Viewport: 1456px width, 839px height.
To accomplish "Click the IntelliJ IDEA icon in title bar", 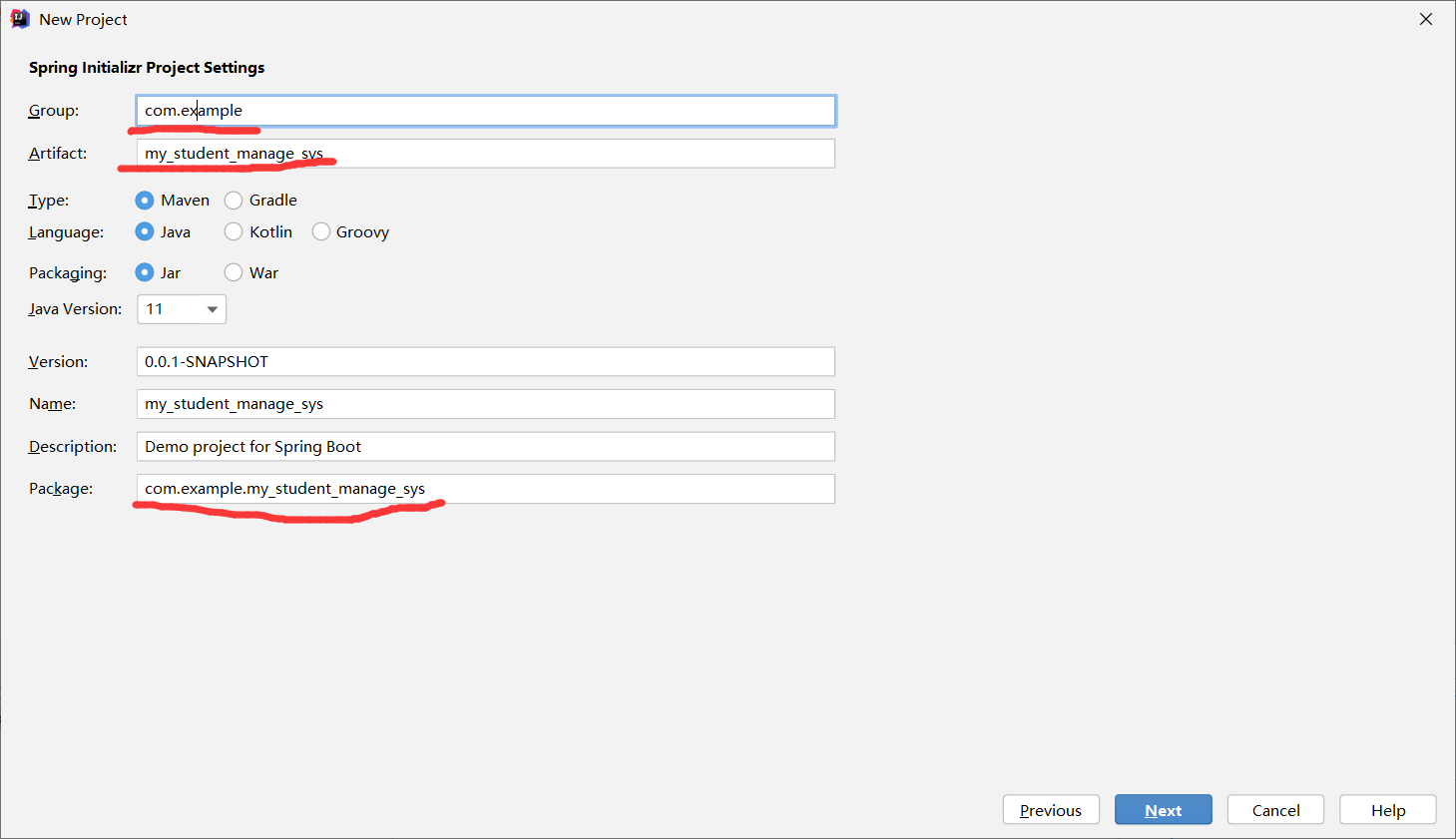I will point(20,19).
